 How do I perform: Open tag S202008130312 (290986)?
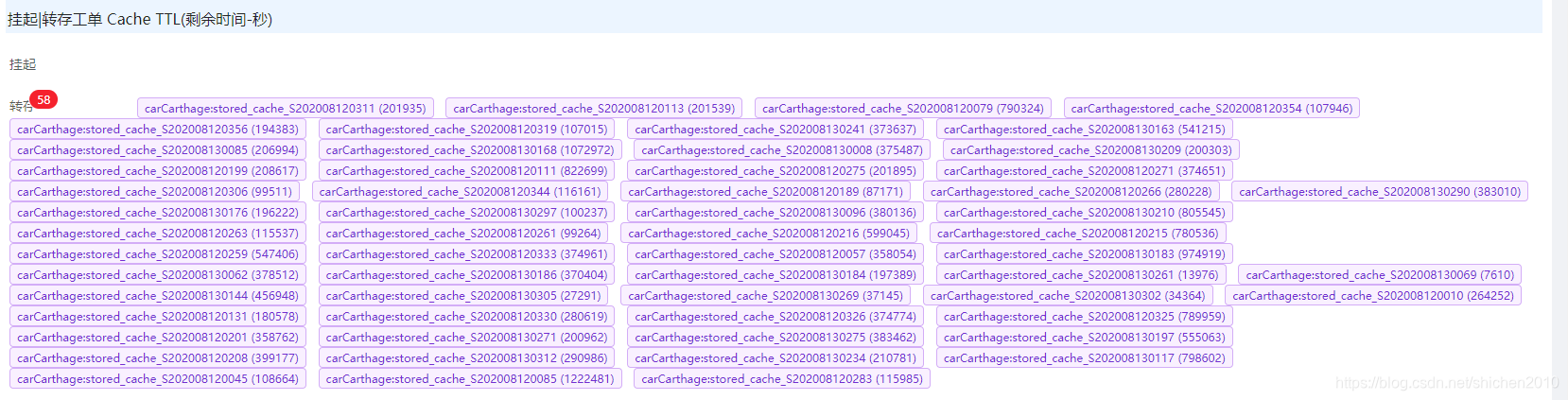467,358
